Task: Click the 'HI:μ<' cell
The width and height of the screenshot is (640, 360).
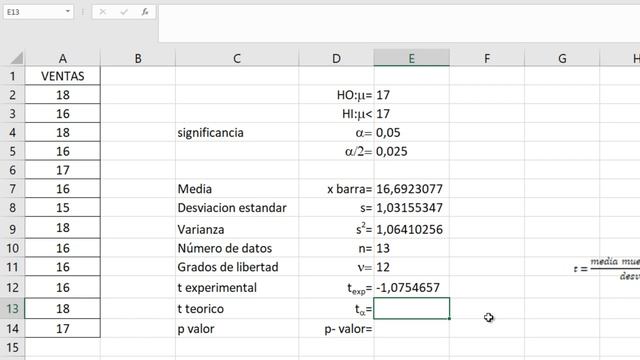Action: click(336, 113)
